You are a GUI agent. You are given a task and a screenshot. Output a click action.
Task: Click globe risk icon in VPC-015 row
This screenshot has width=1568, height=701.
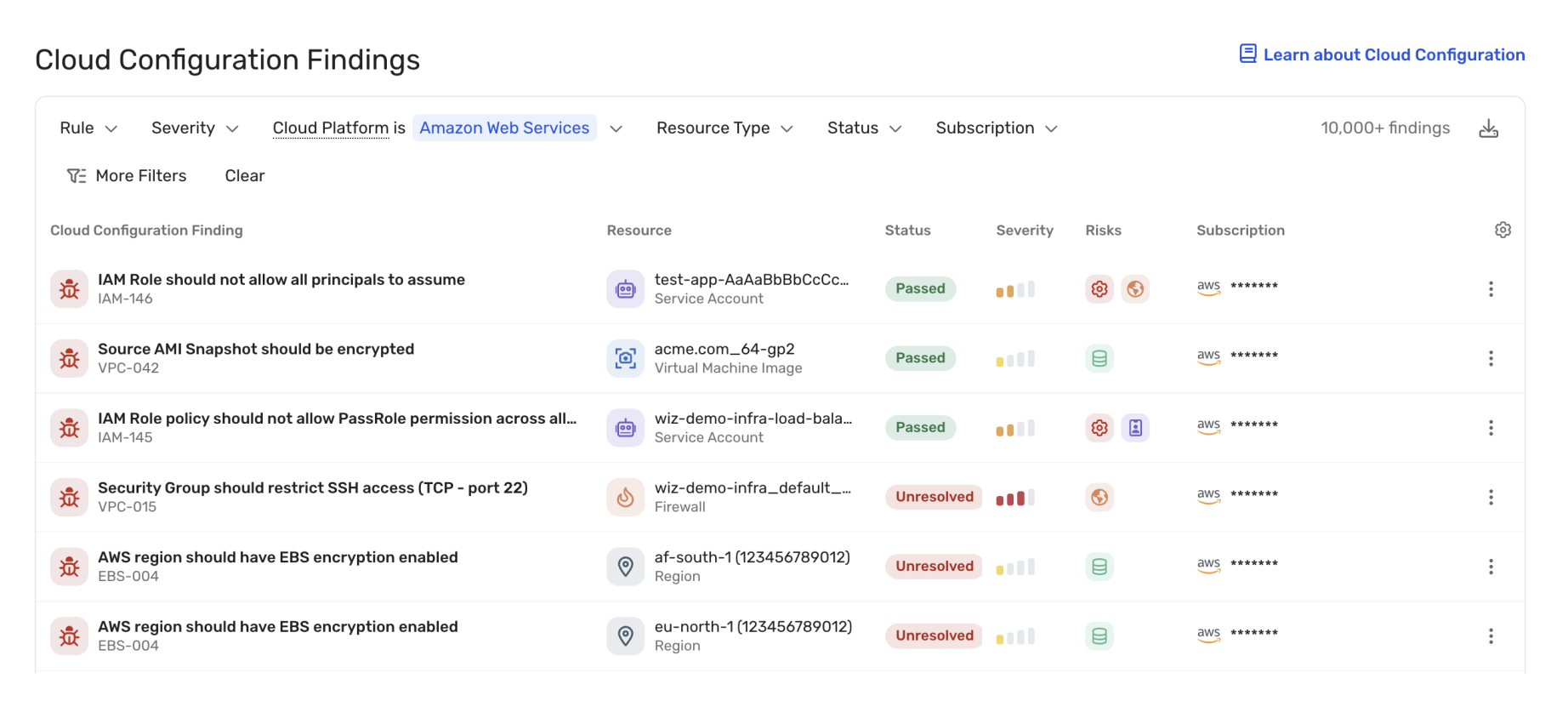coord(1099,497)
